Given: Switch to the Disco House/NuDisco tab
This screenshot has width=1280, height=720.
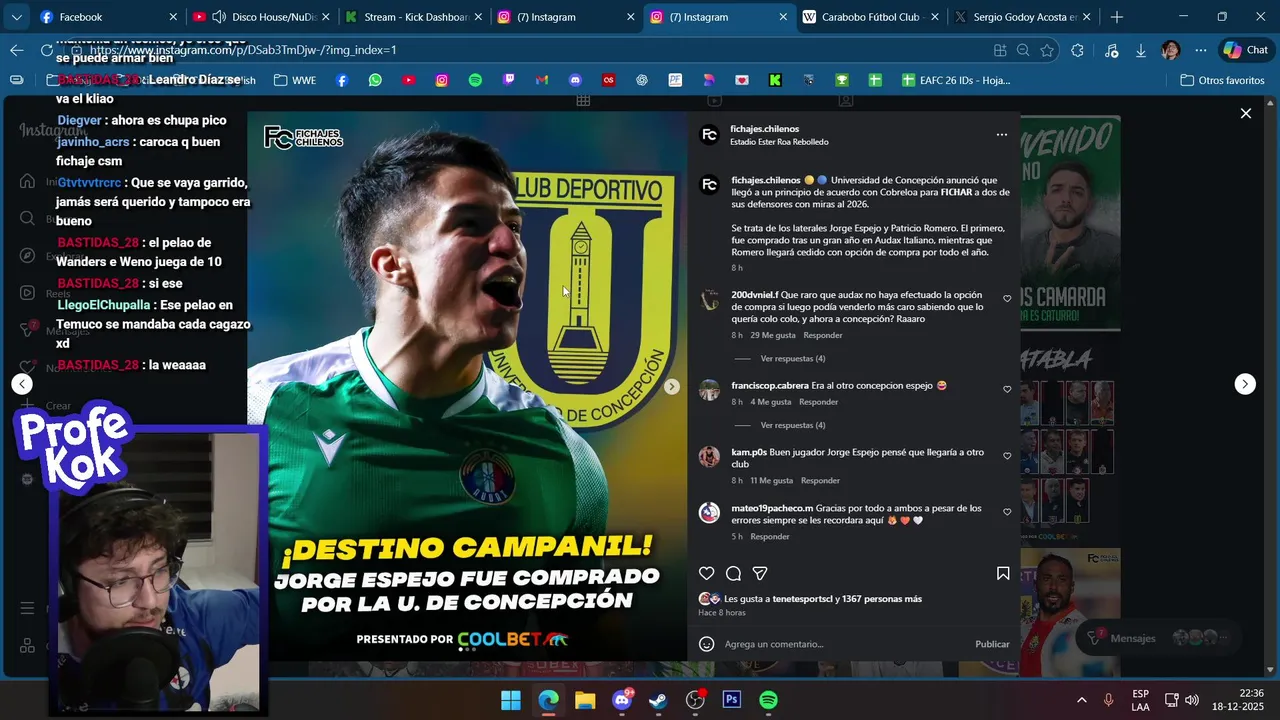Looking at the screenshot, I should point(262,17).
